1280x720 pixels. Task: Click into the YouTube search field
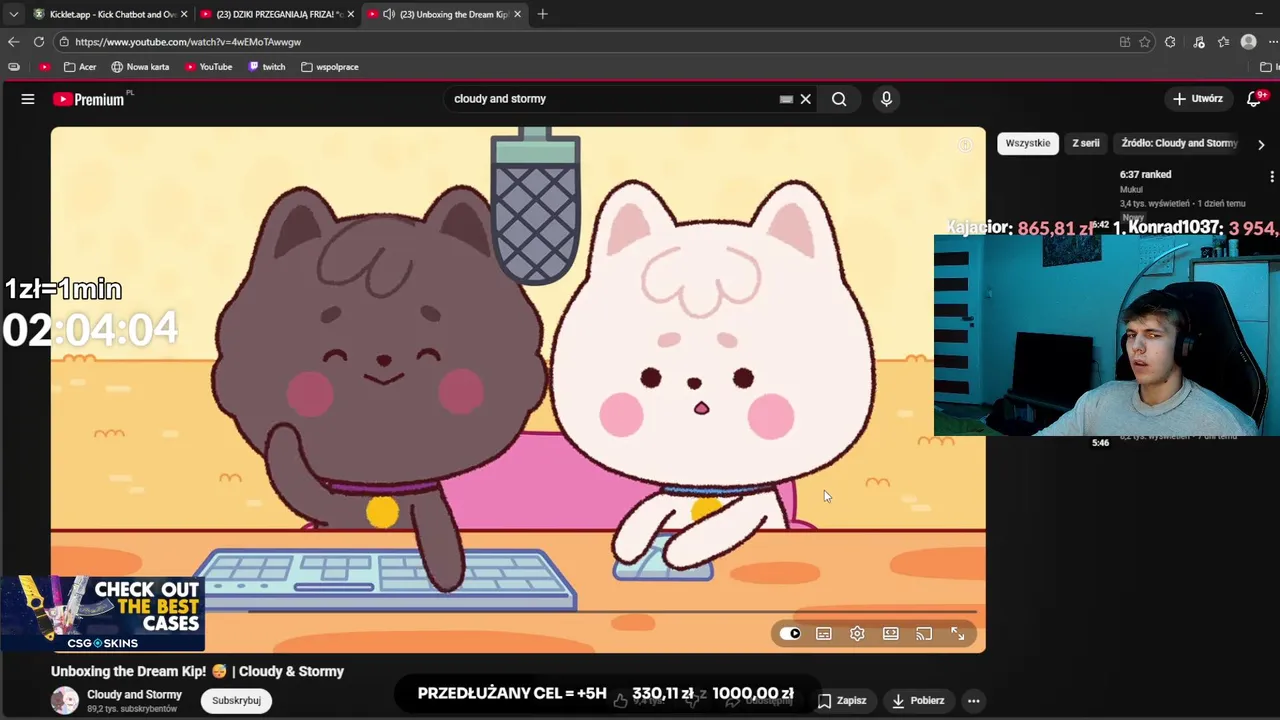610,99
